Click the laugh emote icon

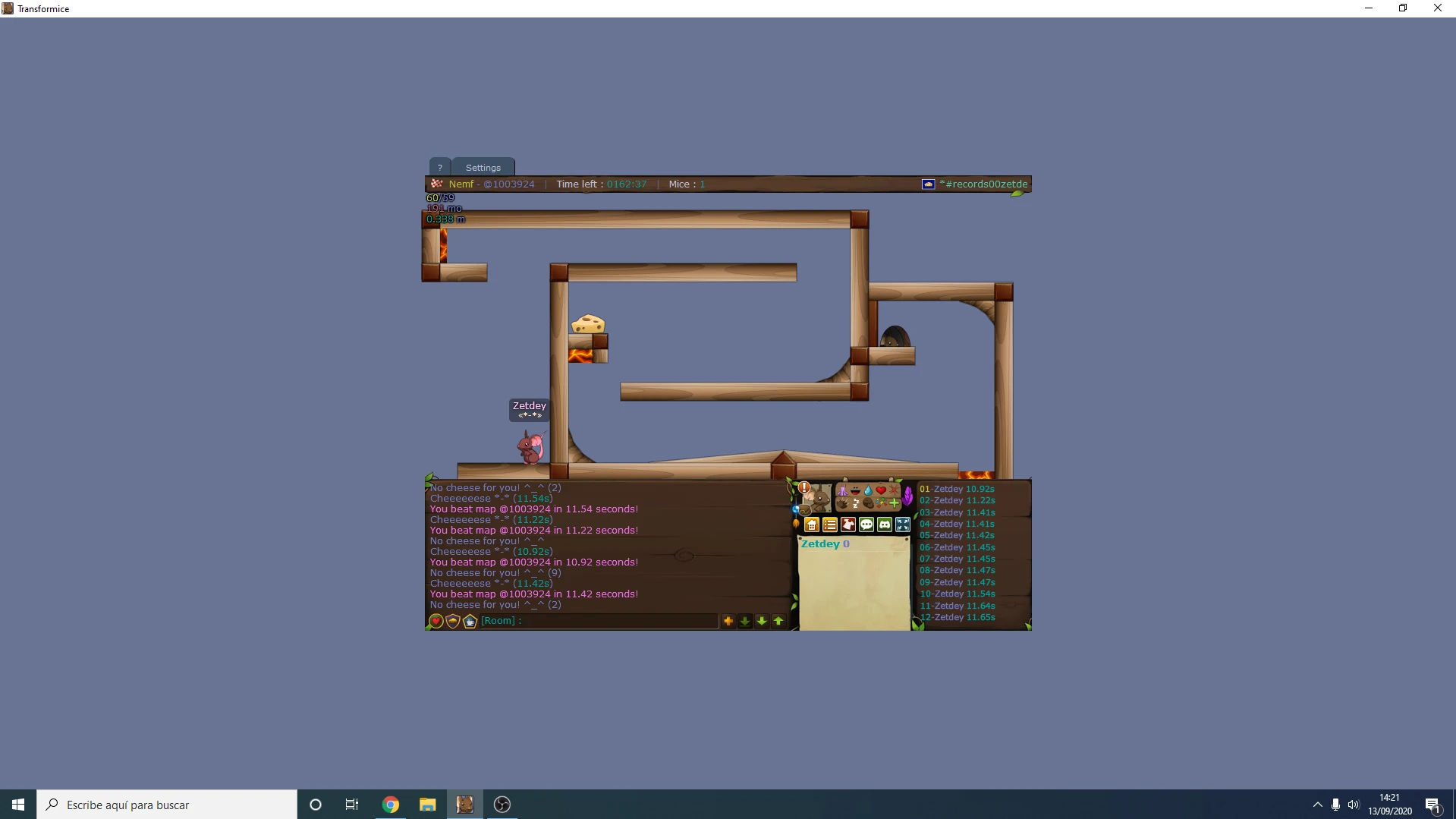[855, 490]
